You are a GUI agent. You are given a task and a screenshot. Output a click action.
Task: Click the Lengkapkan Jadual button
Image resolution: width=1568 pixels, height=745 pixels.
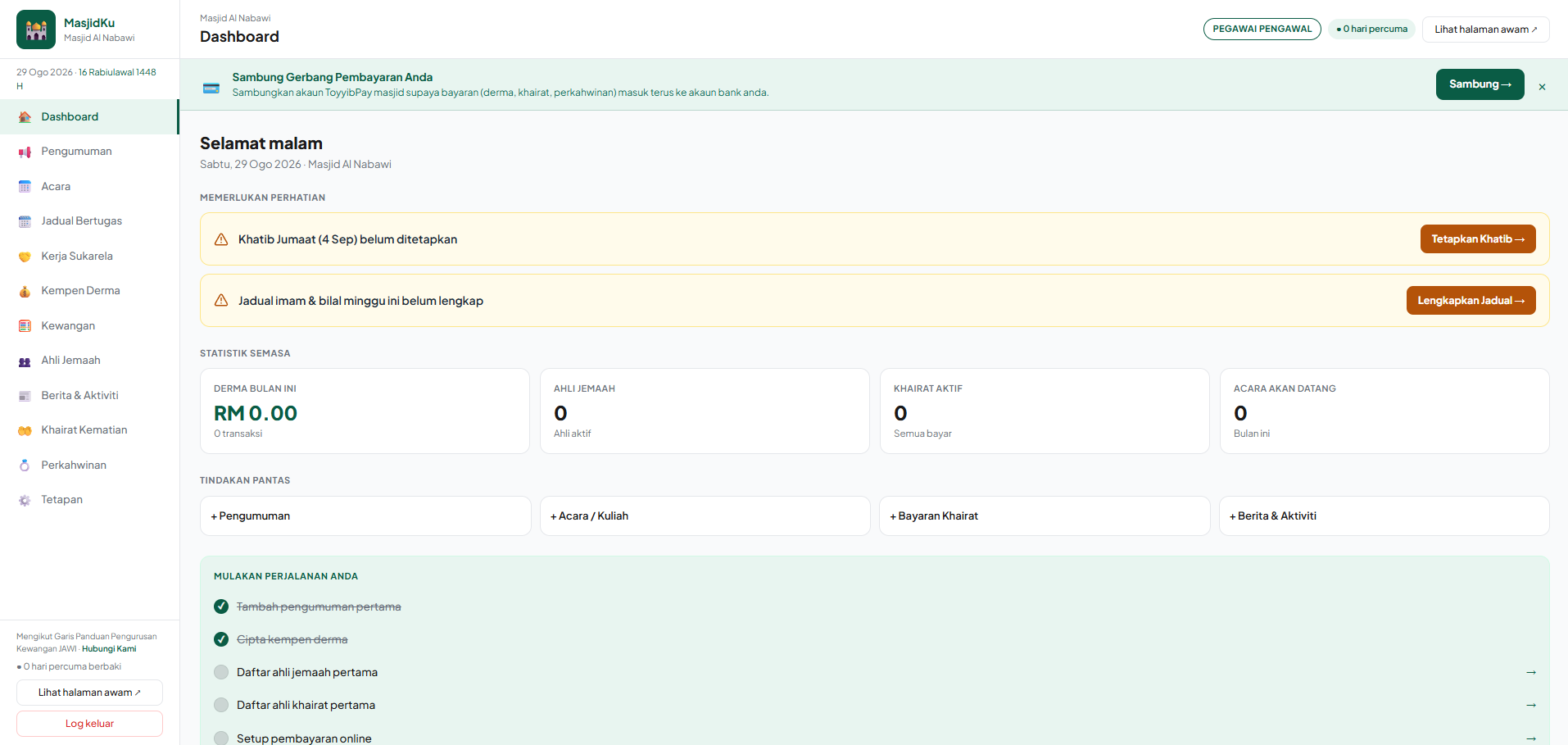coord(1471,301)
